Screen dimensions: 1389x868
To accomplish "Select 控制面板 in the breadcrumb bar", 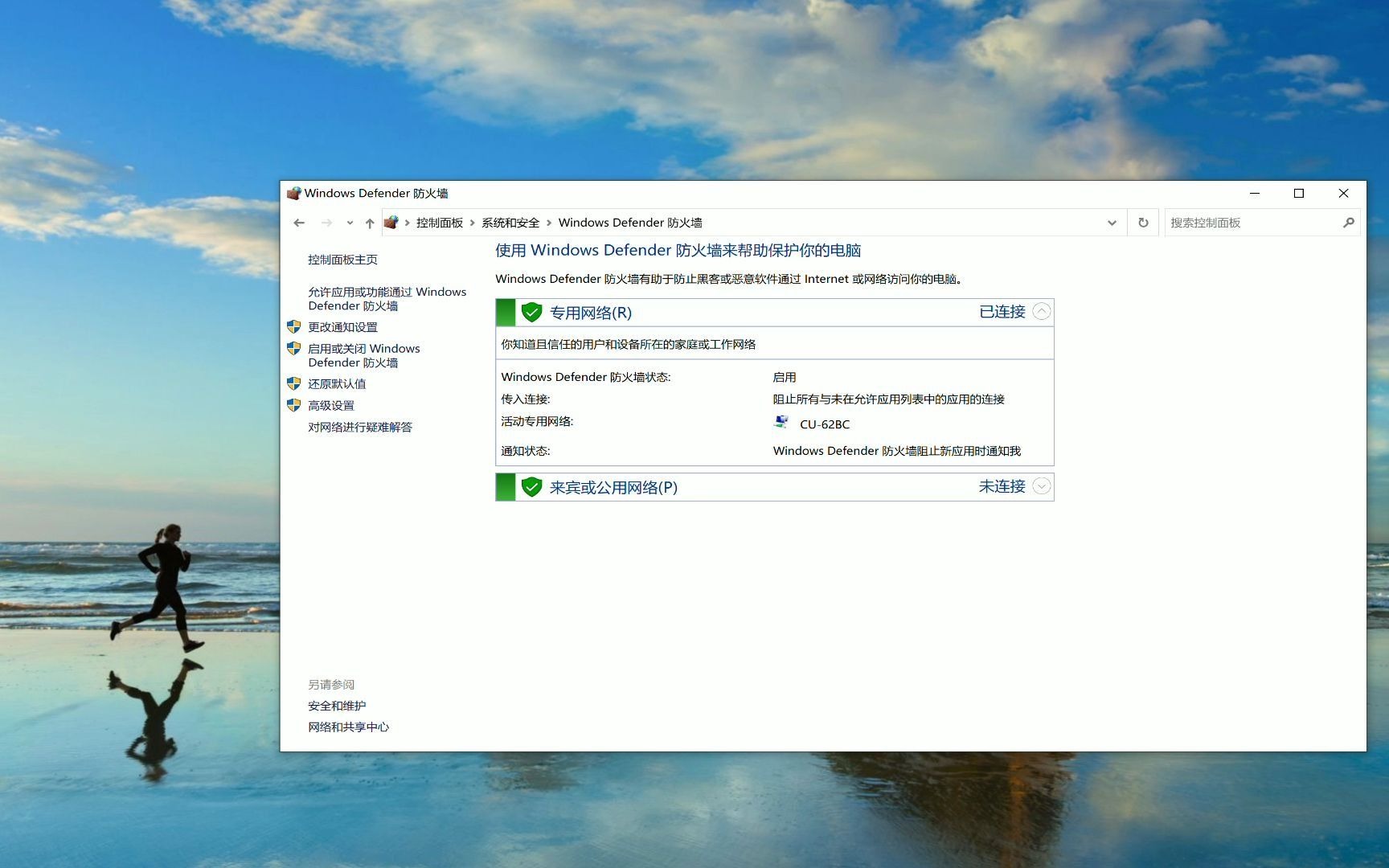I will coord(438,222).
